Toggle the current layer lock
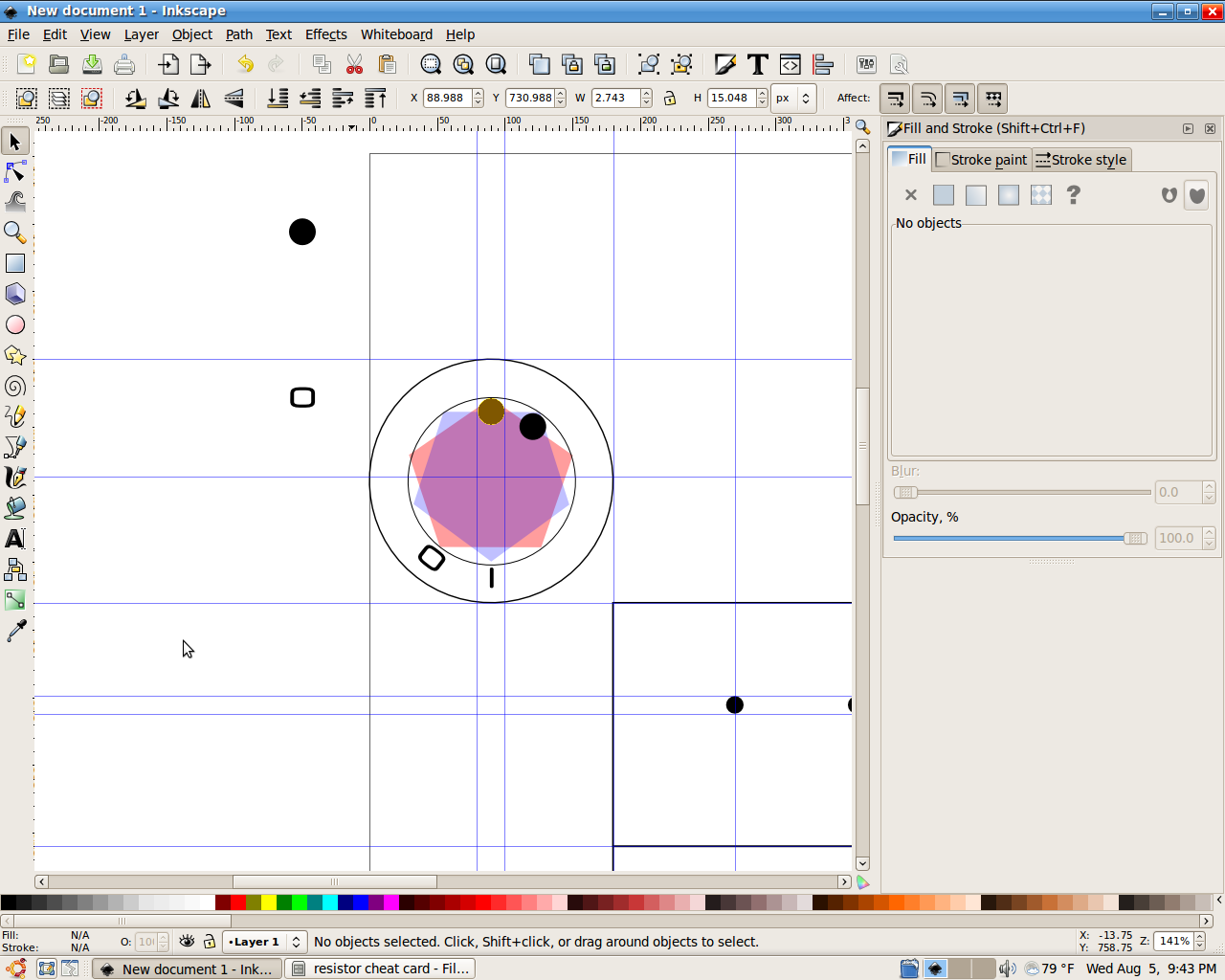Image resolution: width=1225 pixels, height=980 pixels. point(209,942)
